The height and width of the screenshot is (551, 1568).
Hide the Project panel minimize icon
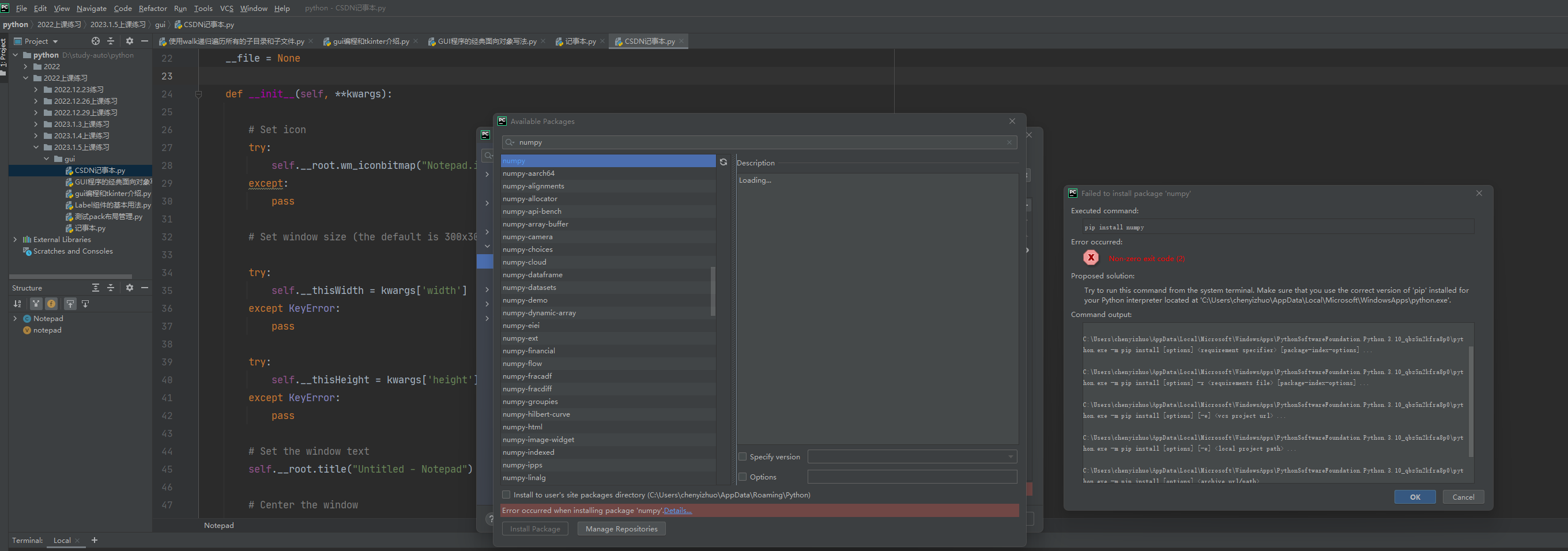pyautogui.click(x=144, y=41)
